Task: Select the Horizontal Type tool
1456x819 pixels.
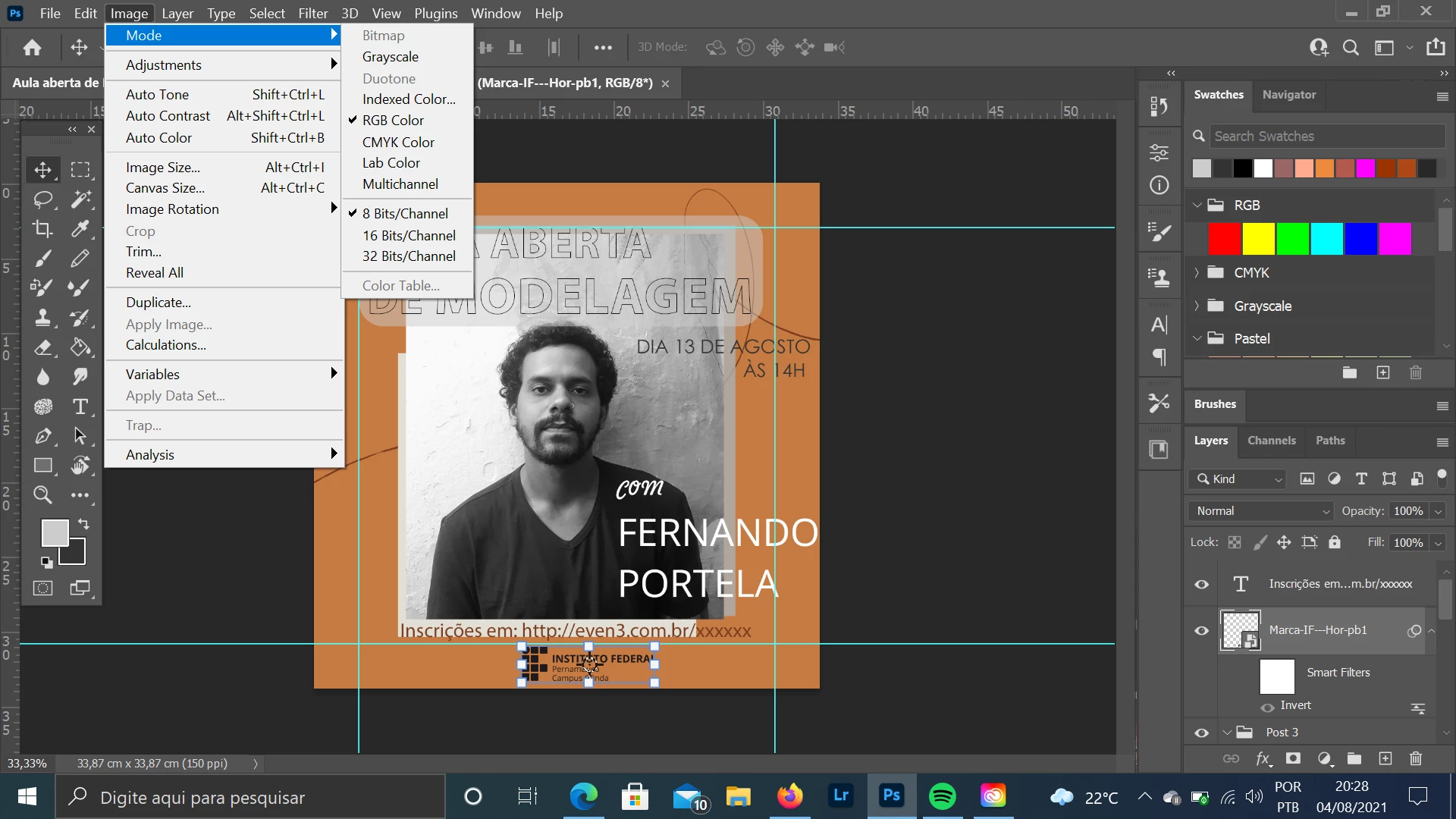Action: point(80,406)
